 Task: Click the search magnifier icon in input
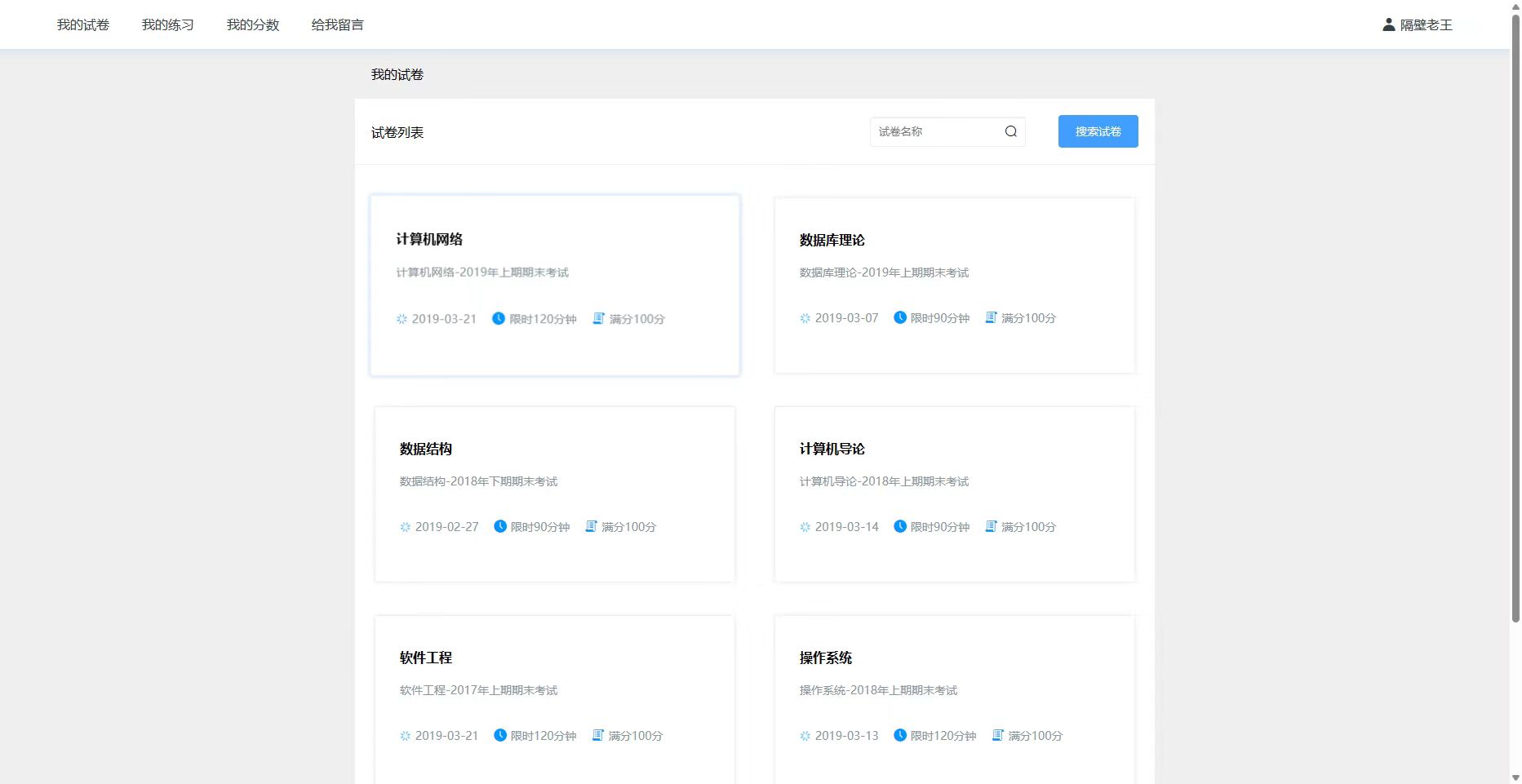[x=1010, y=131]
